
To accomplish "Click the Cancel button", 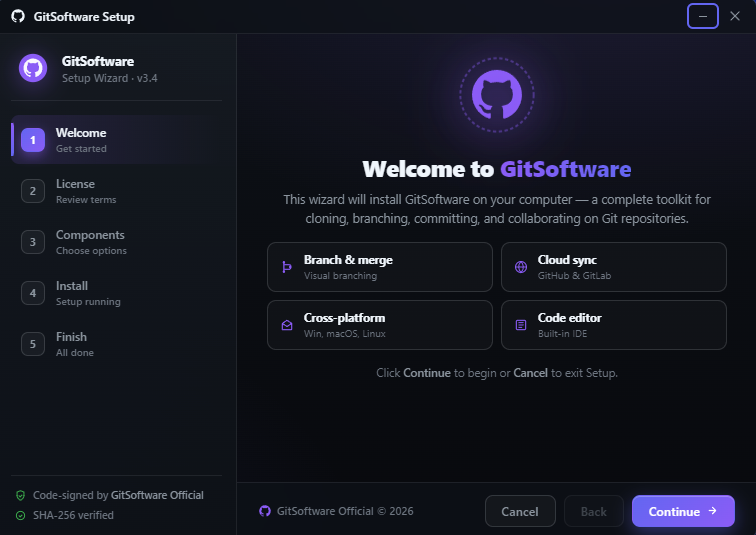I will coord(520,511).
